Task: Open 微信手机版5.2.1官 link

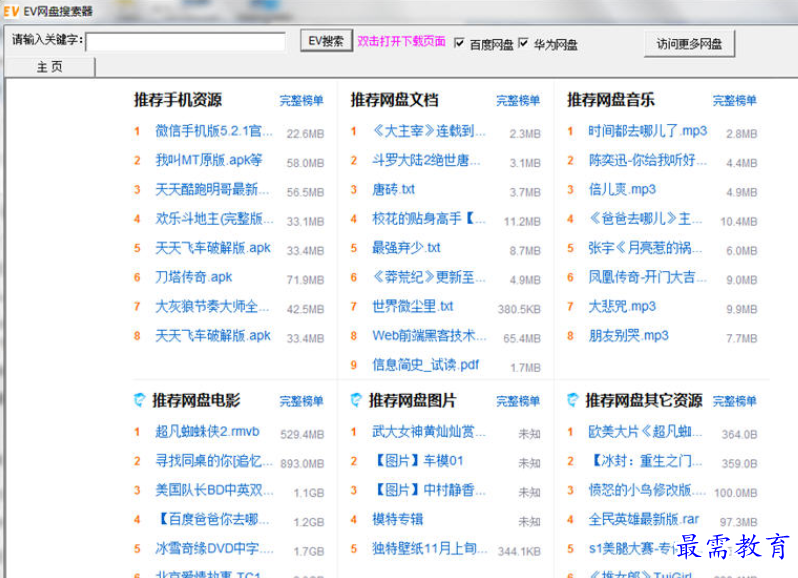Action: click(x=214, y=131)
